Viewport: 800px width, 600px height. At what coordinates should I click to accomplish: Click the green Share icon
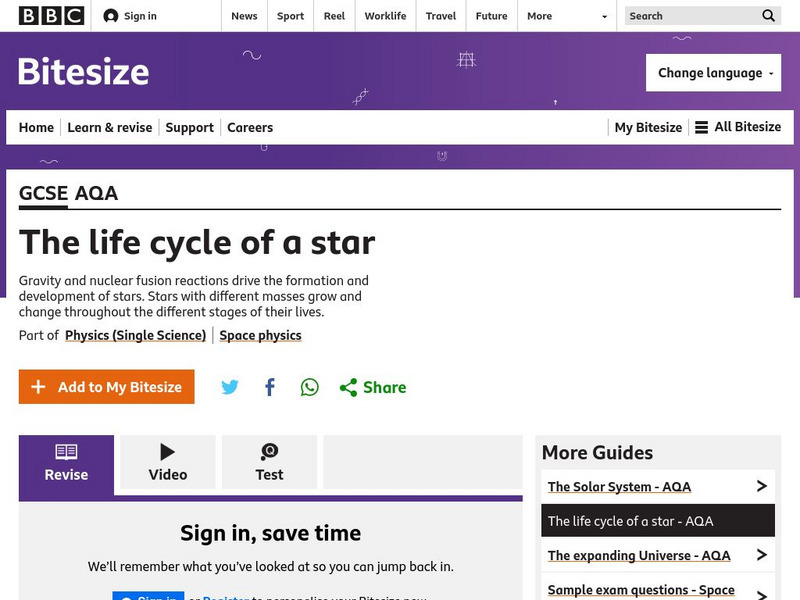pos(347,387)
